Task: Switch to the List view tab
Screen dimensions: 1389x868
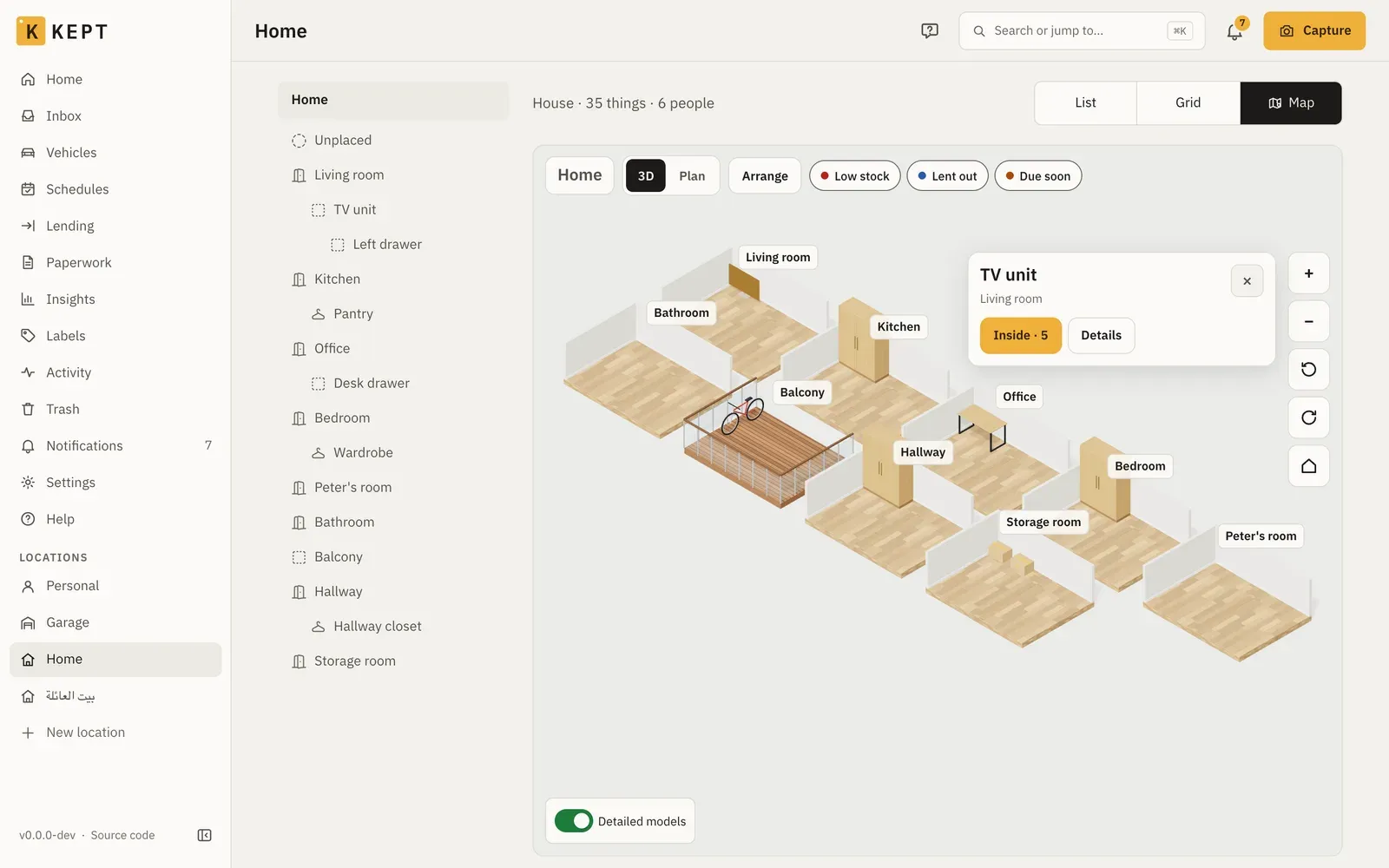Action: (x=1085, y=103)
